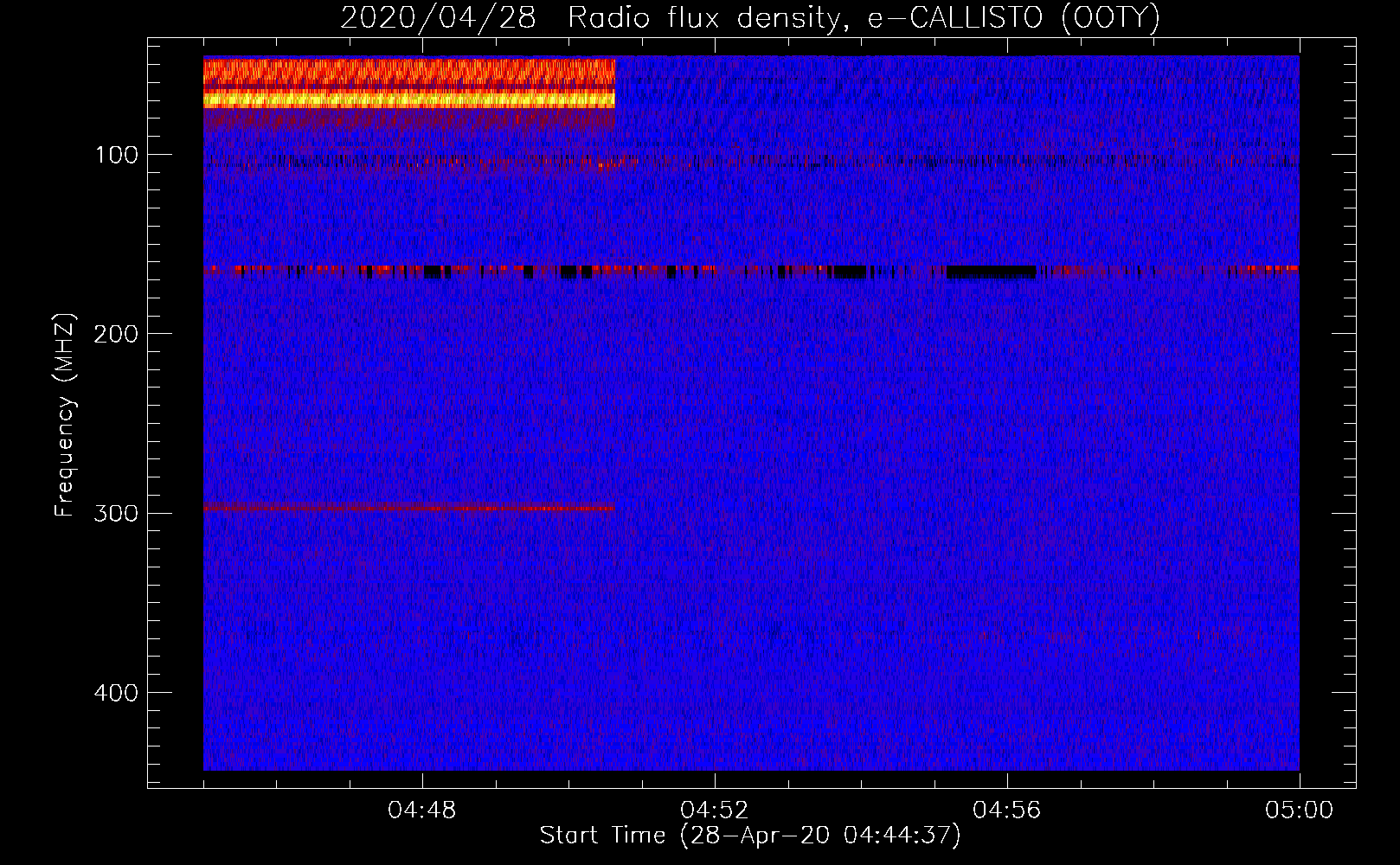
Task: Click the plot title "2020/04/28 Radio flux density, e-CALLISTO (OOTY)"
Action: (749, 17)
